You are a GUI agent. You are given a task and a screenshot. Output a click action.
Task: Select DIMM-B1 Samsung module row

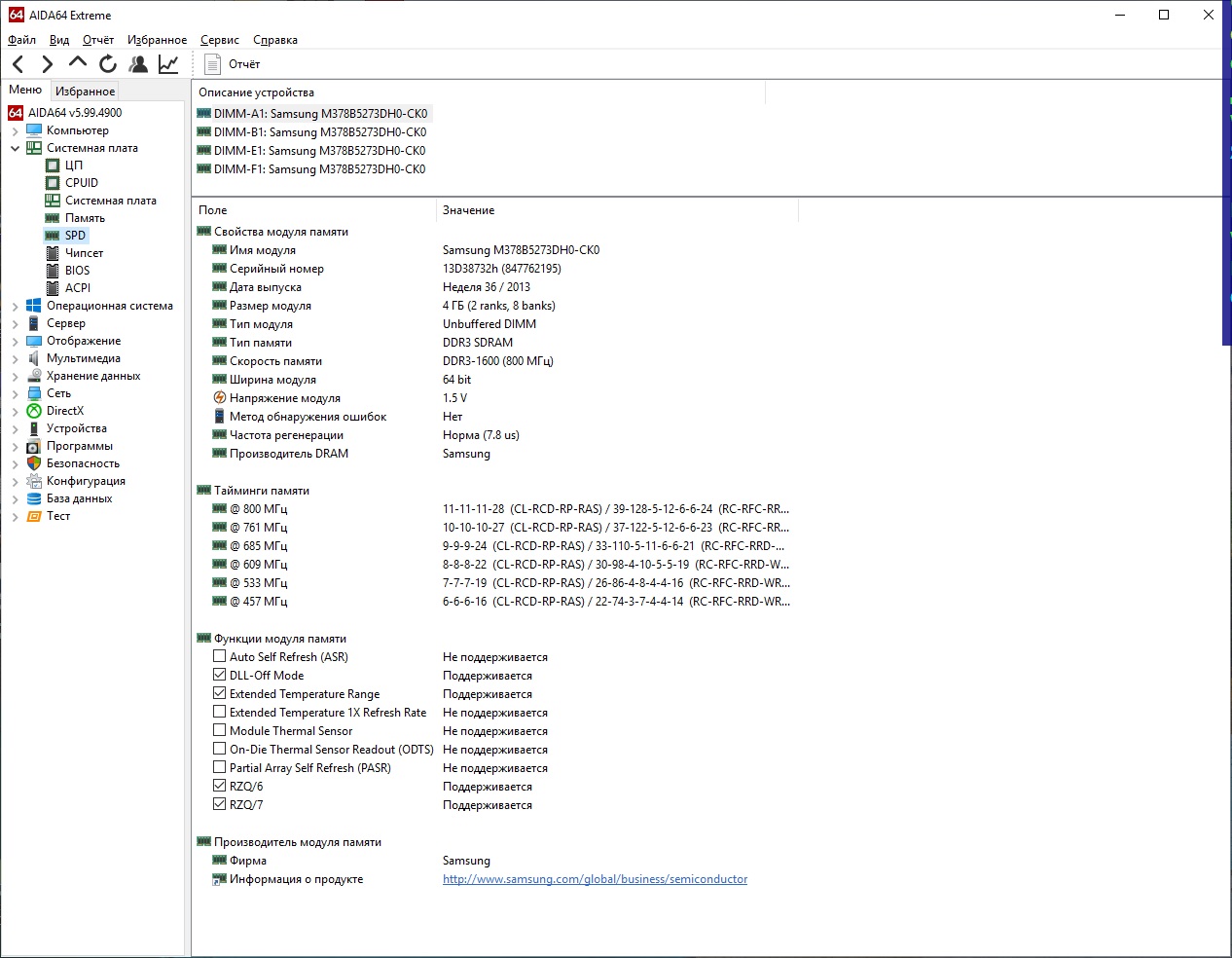pyautogui.click(x=311, y=132)
